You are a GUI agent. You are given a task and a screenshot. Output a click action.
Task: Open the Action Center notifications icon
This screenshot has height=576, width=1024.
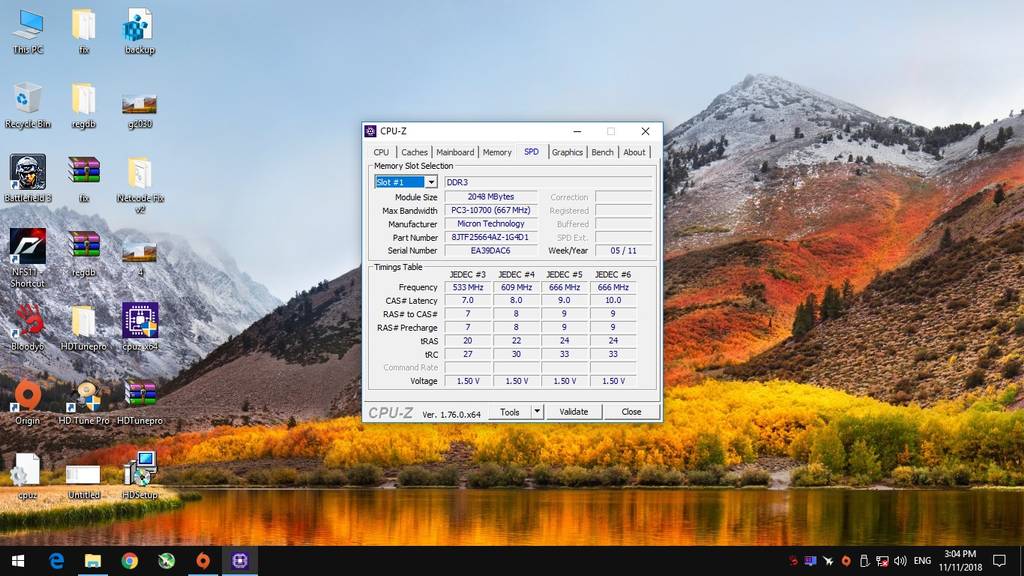point(999,560)
